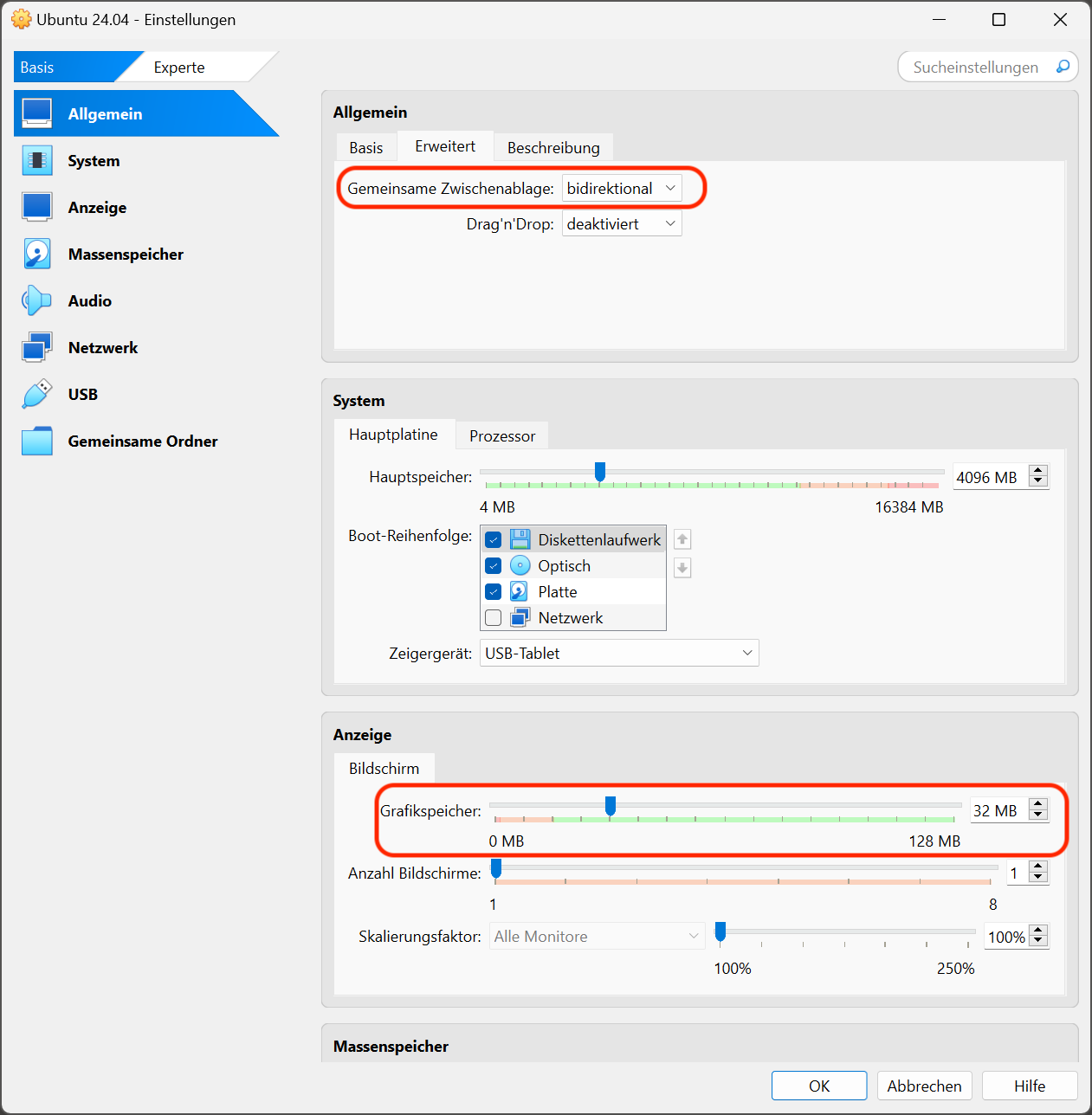Open Hauptplatine tab
Image resolution: width=1092 pixels, height=1115 pixels.
pyautogui.click(x=393, y=435)
